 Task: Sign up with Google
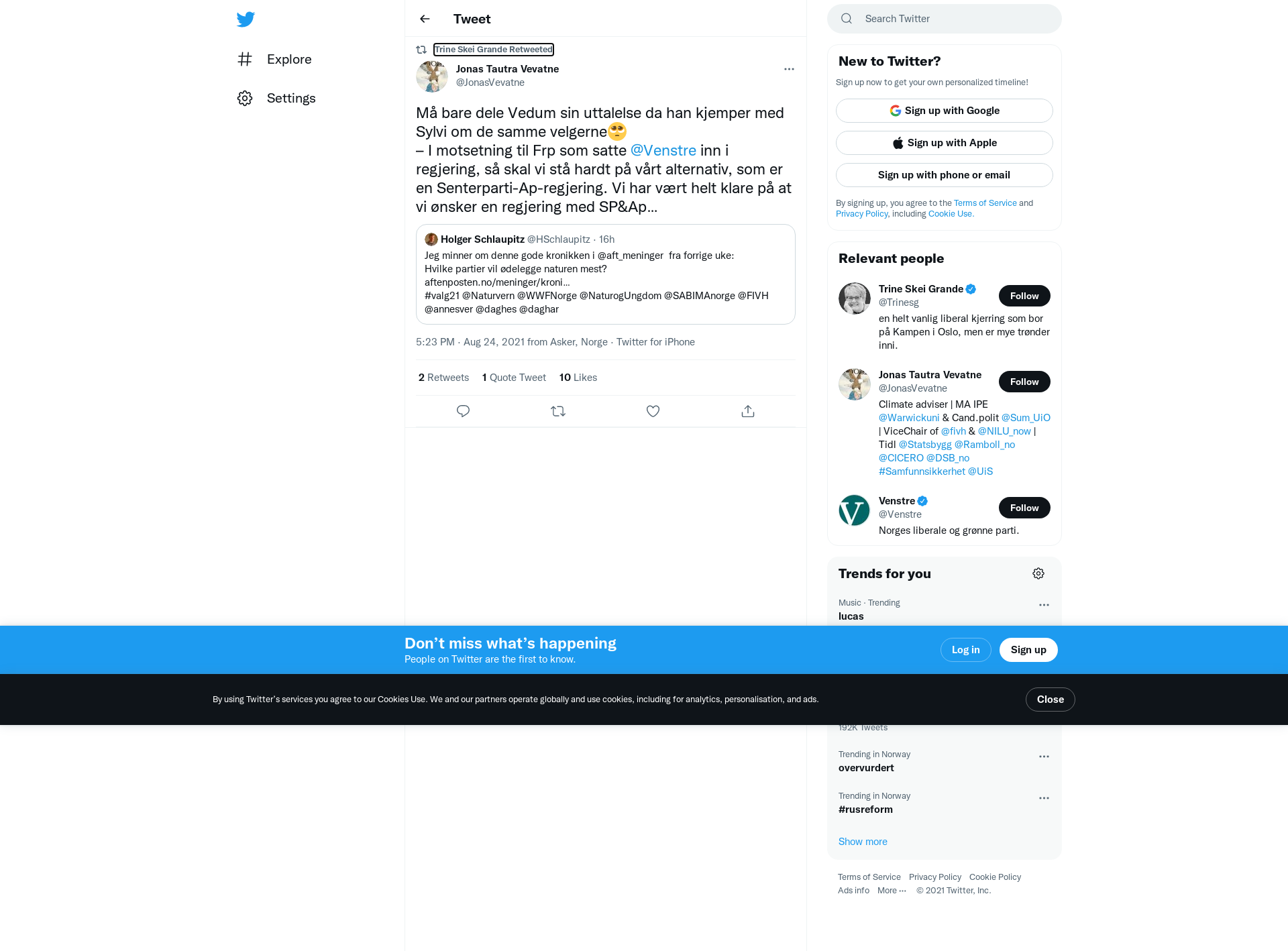click(944, 111)
